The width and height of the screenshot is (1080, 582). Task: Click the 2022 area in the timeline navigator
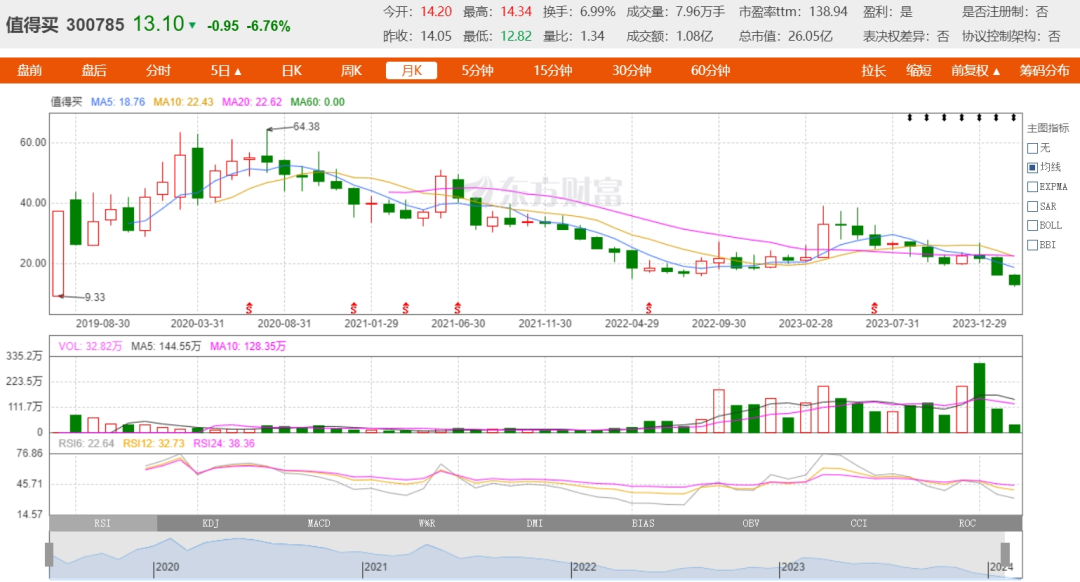pyautogui.click(x=584, y=566)
